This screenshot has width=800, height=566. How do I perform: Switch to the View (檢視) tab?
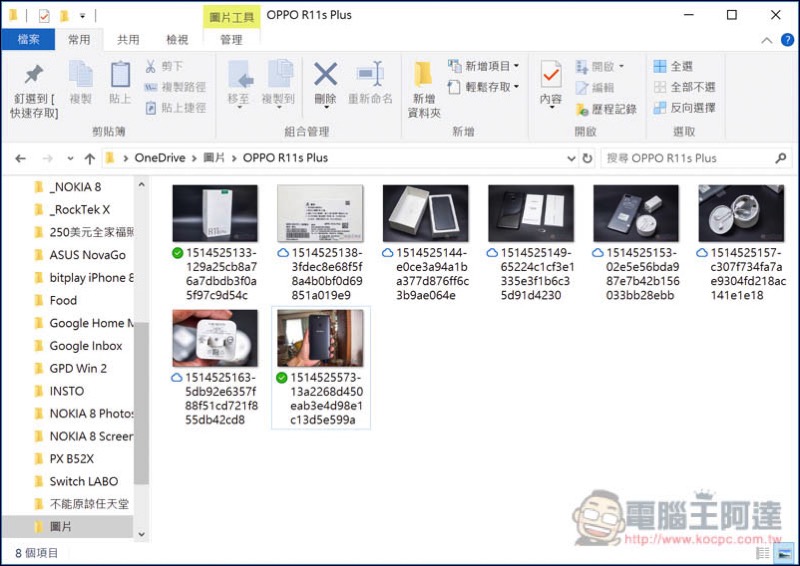click(x=177, y=40)
